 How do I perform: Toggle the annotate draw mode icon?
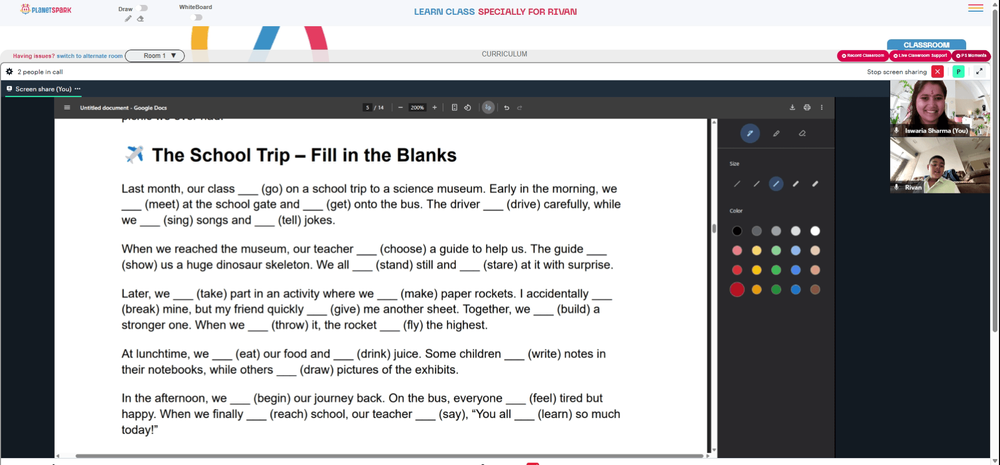(488, 108)
